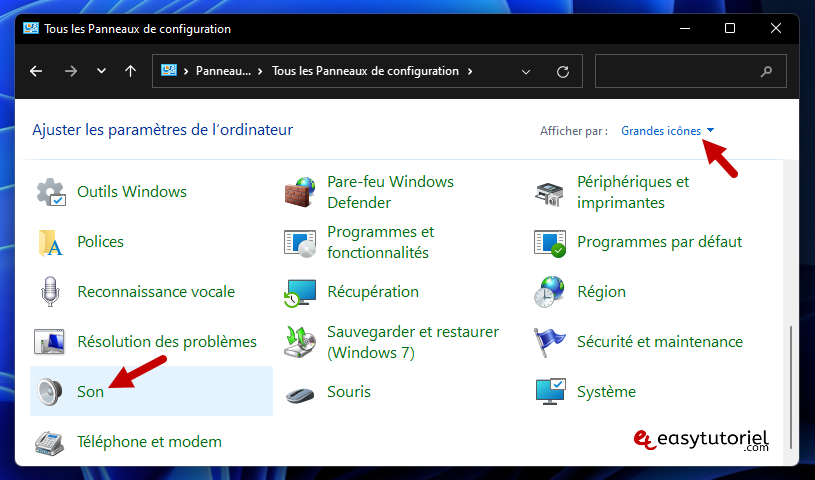Open the Outils Windows link
The height and width of the screenshot is (480, 815).
132,192
